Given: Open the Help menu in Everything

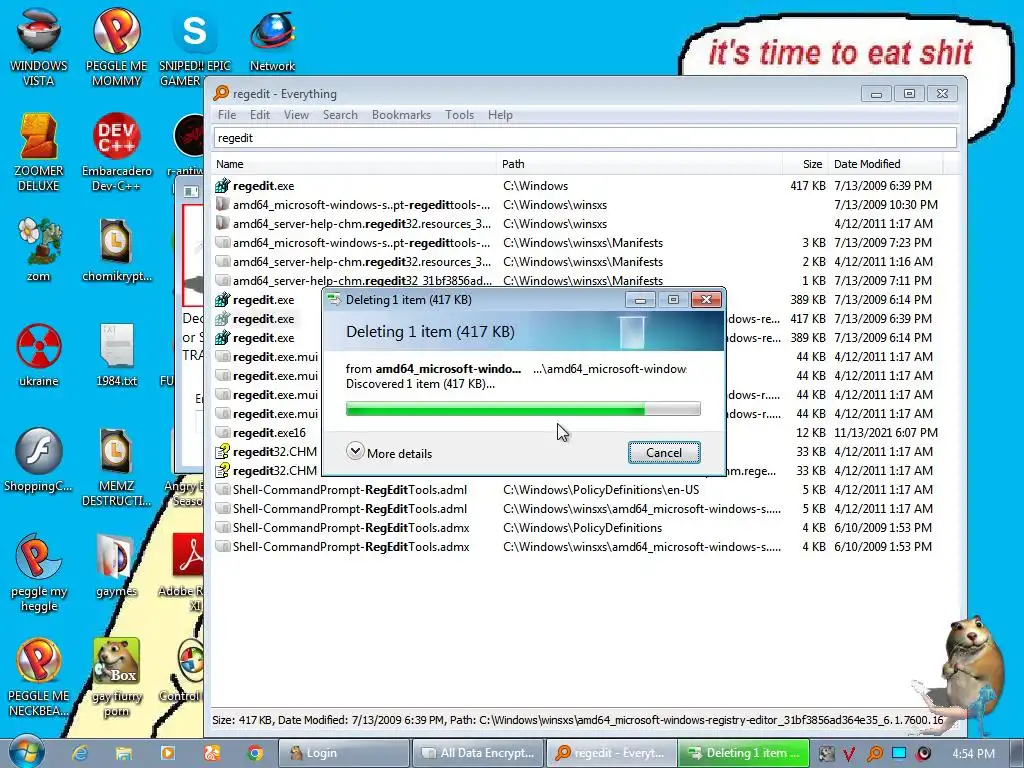Looking at the screenshot, I should pos(500,115).
